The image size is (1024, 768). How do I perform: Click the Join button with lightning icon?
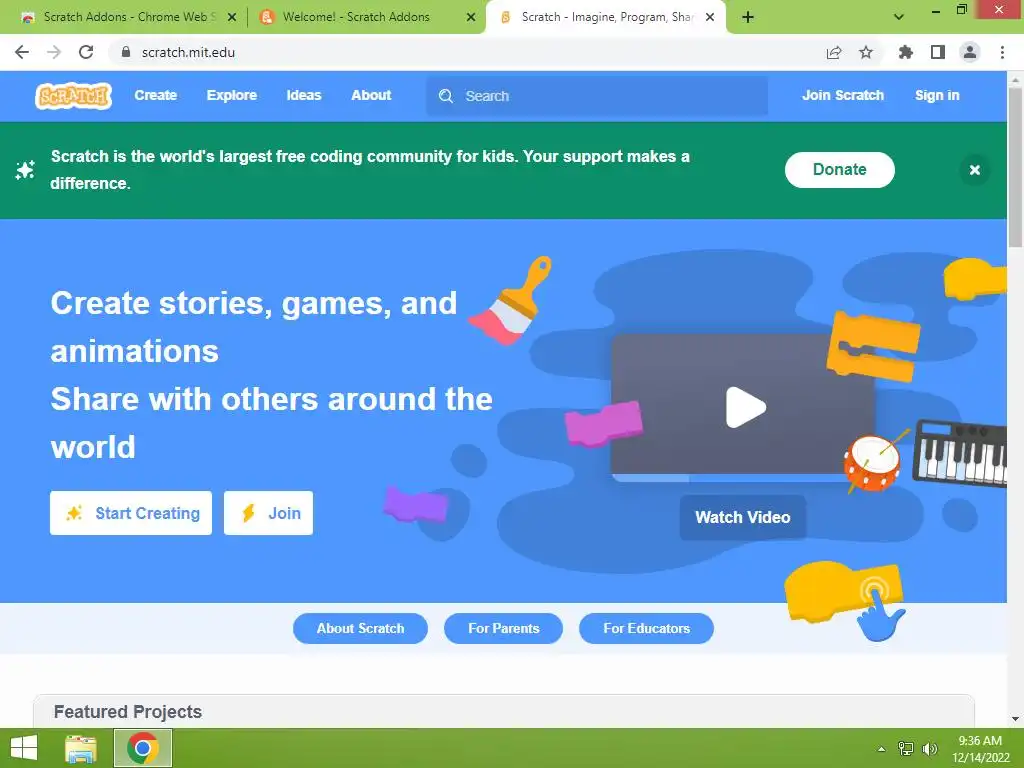click(268, 513)
